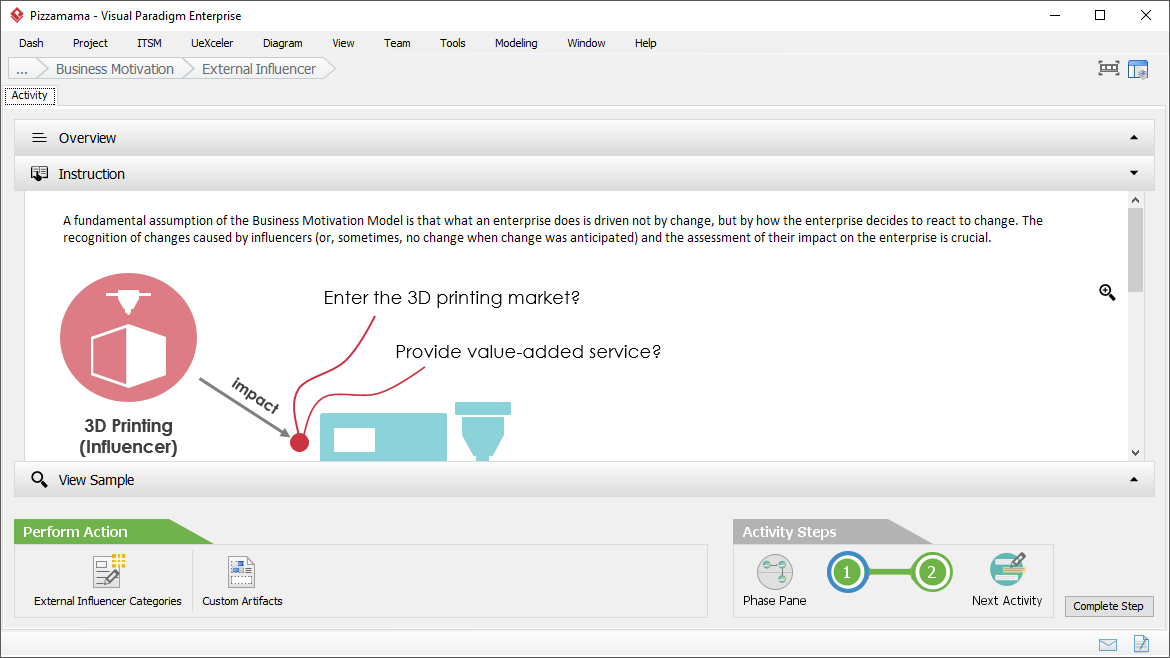Expand the View Sample section
The image size is (1170, 658).
(x=1134, y=480)
